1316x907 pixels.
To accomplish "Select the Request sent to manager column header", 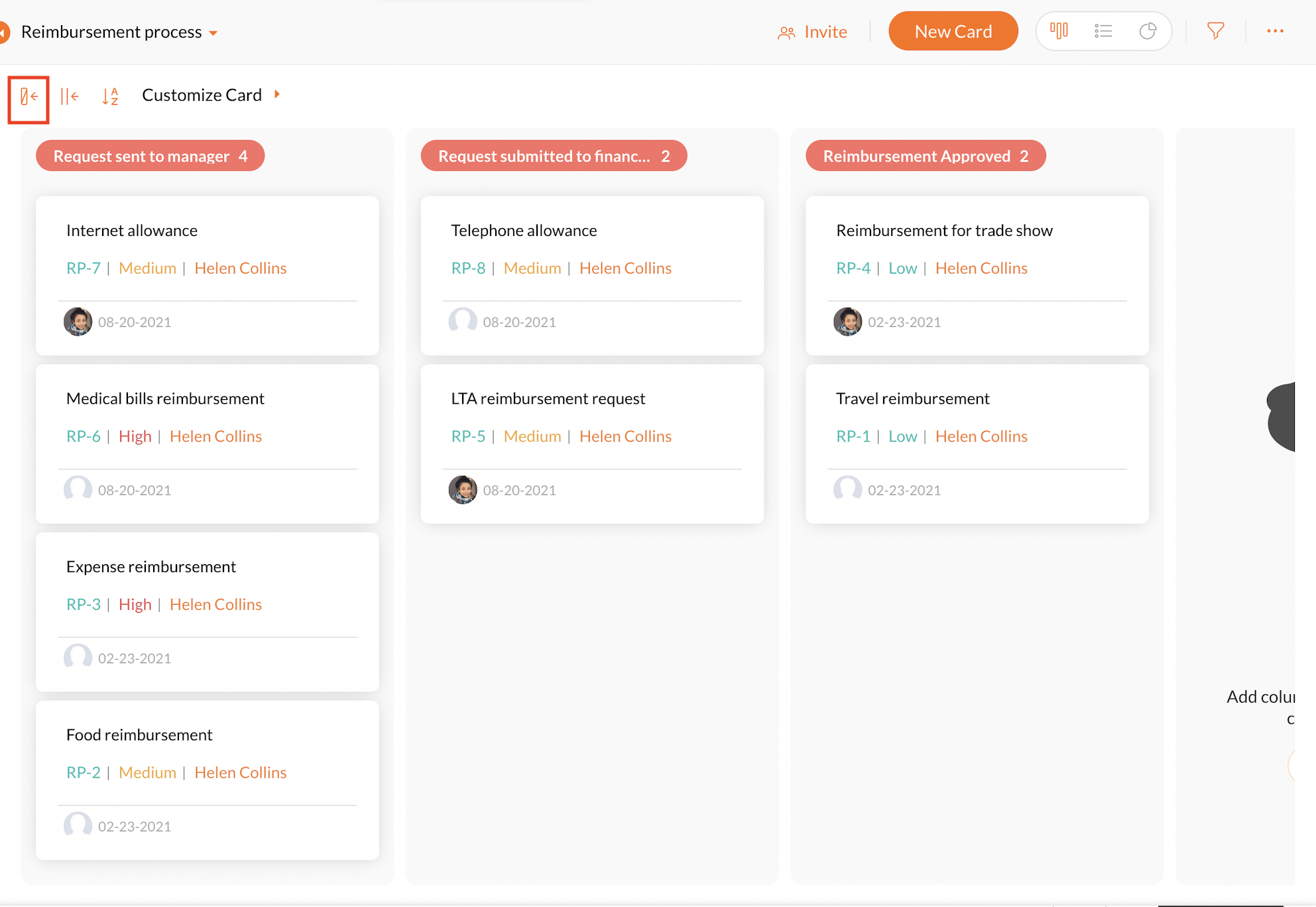I will point(150,156).
